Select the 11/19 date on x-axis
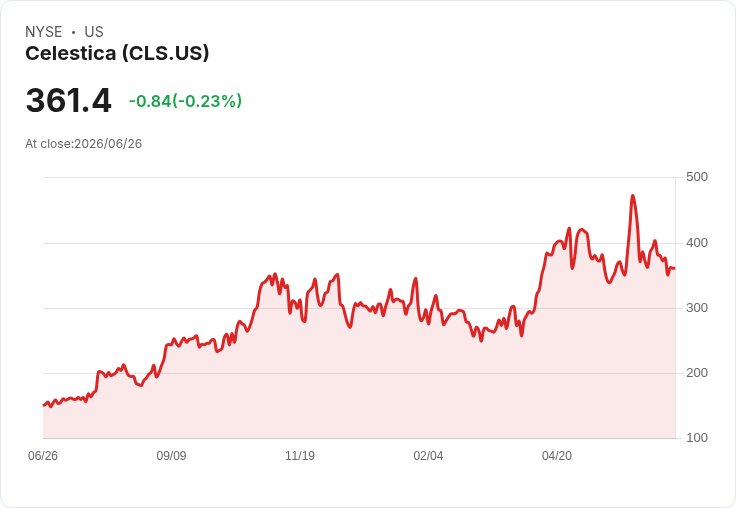Image resolution: width=736 pixels, height=508 pixels. [x=300, y=455]
